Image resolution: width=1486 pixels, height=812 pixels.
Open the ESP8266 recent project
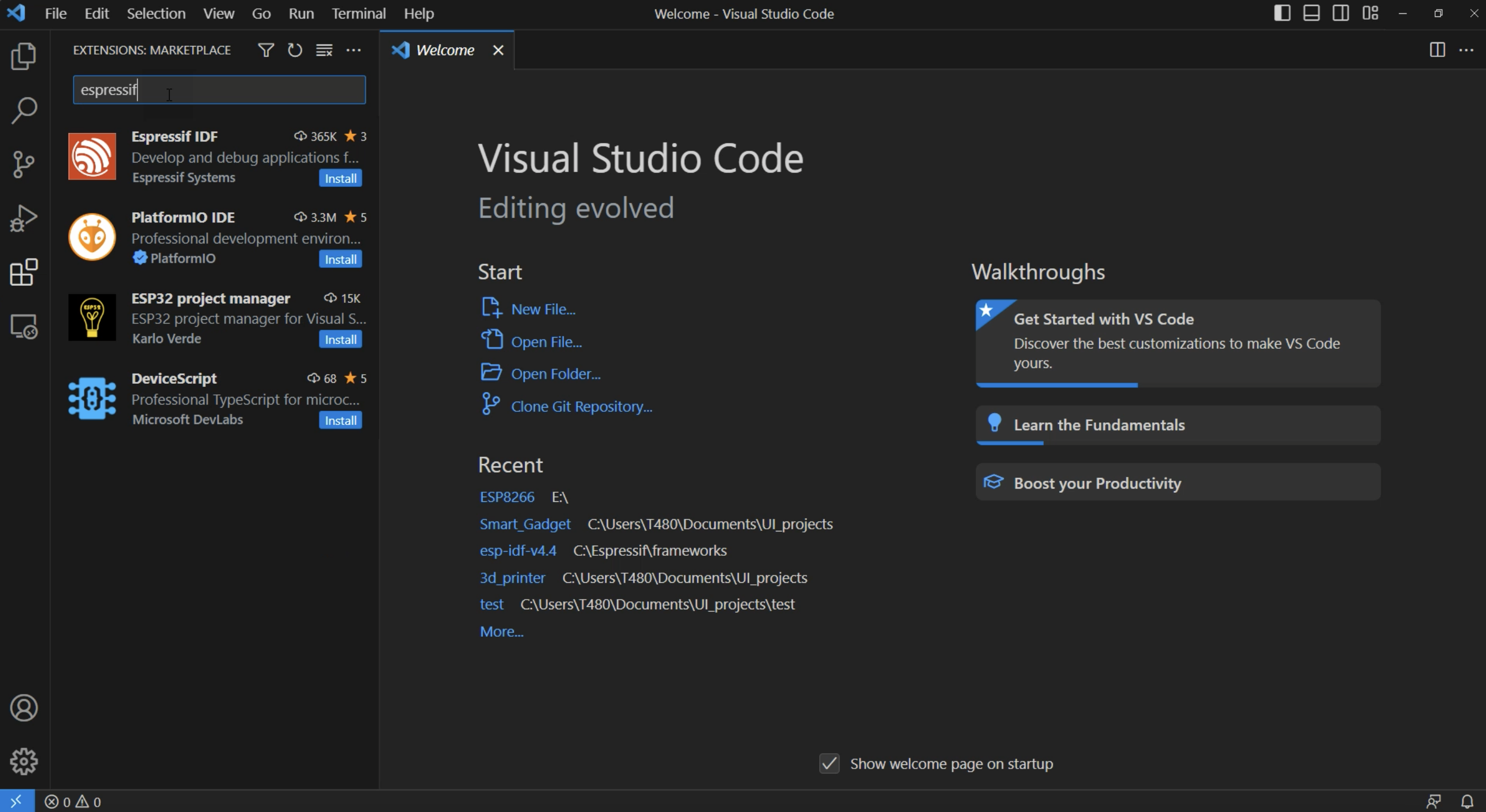506,496
